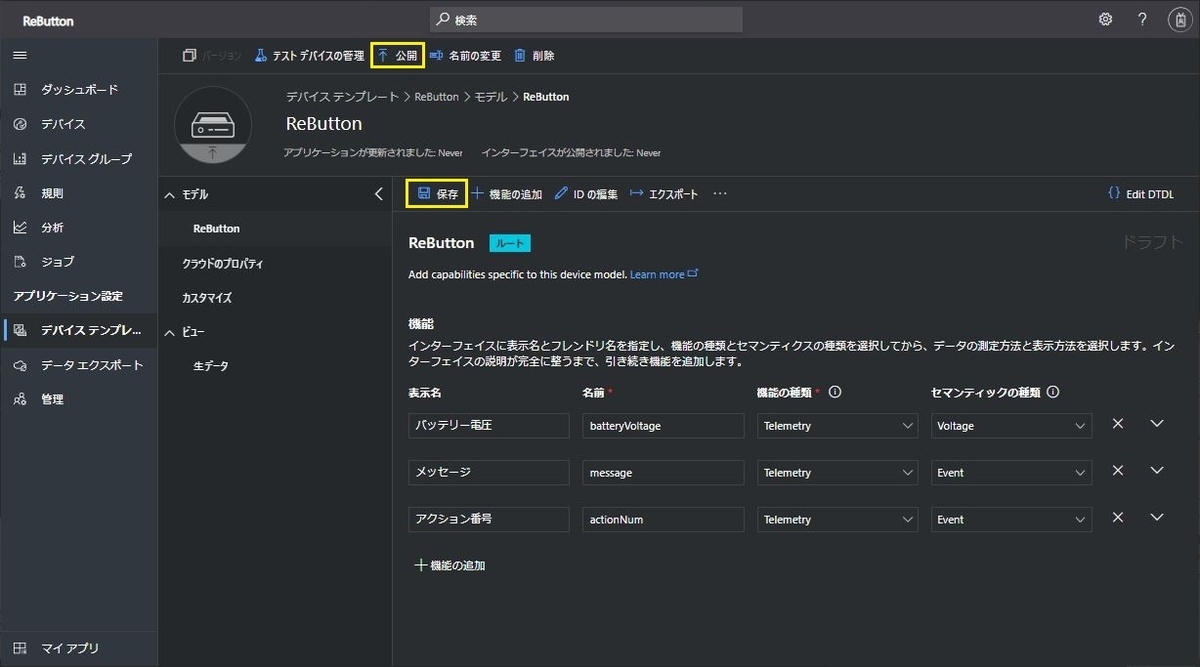
Task: Click the Learn more link
Action: point(659,273)
